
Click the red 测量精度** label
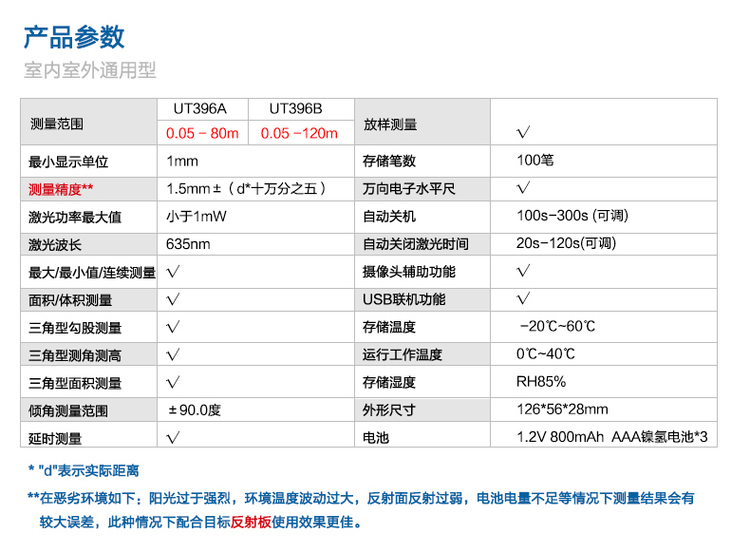[x=62, y=188]
